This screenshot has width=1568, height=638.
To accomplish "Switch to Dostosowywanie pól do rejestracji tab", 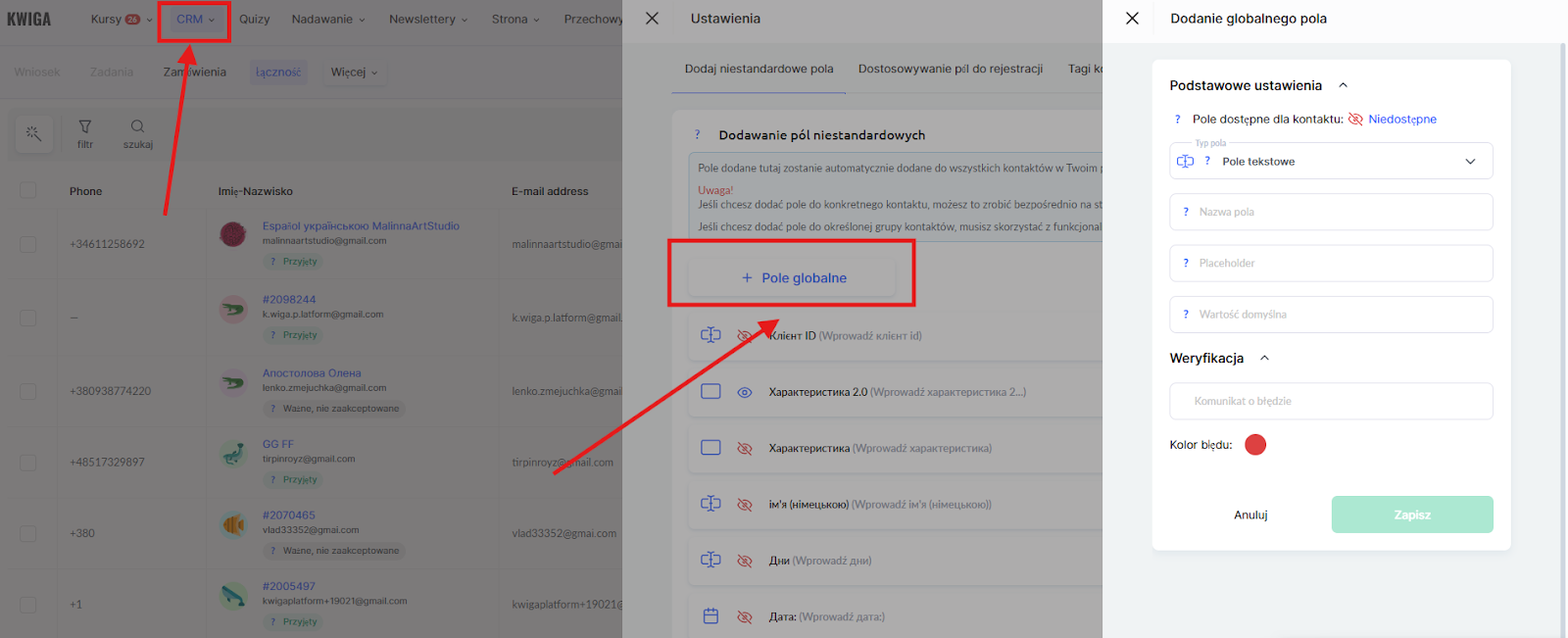I will 950,69.
